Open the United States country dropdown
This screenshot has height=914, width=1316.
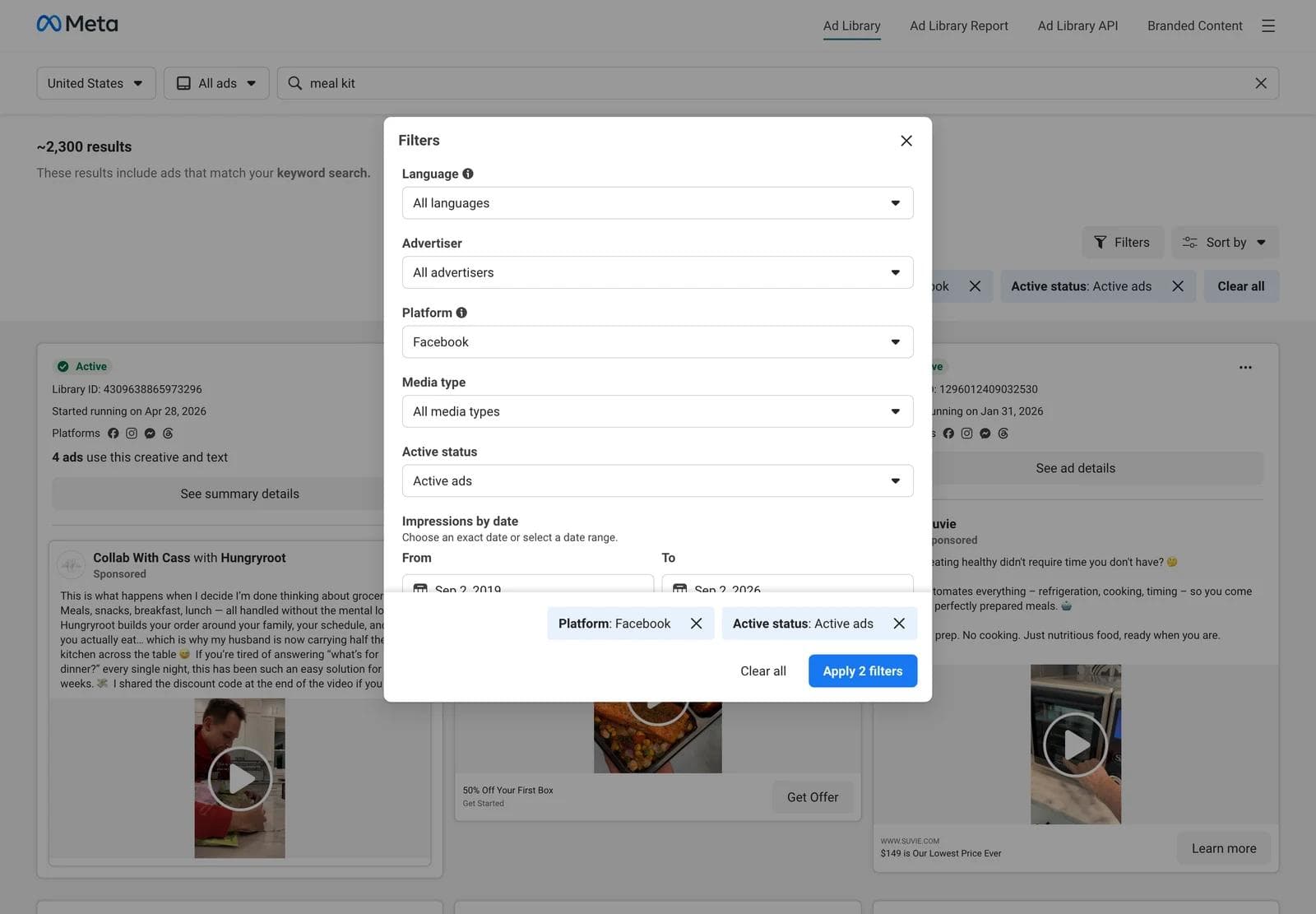[96, 83]
